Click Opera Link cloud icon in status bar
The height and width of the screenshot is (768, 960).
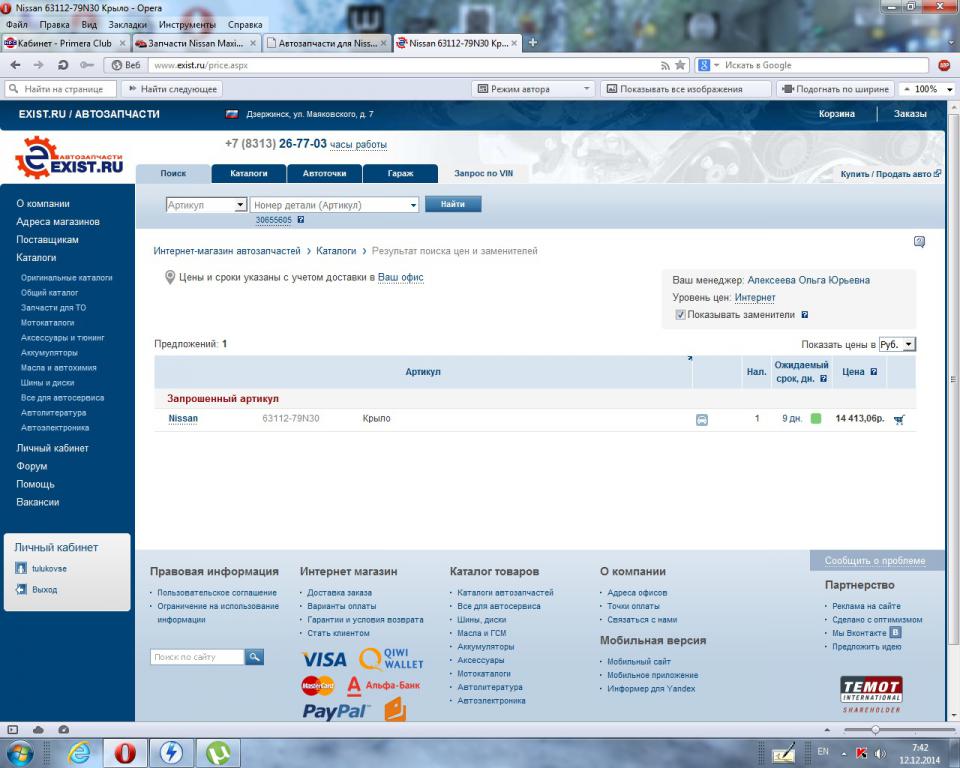pyautogui.click(x=38, y=729)
